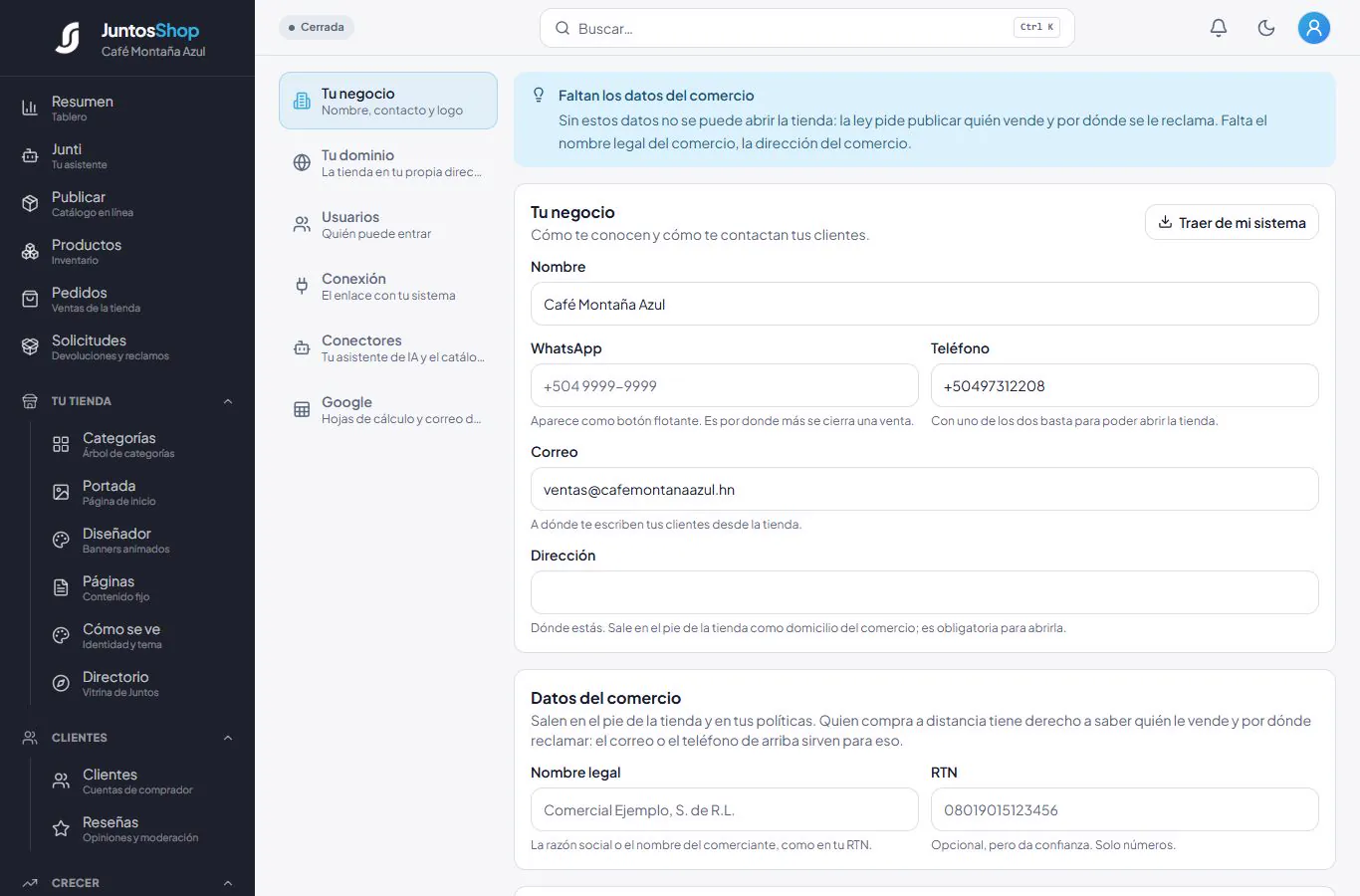This screenshot has width=1360, height=896.
Task: Toggle dark mode moon icon
Action: click(1266, 28)
